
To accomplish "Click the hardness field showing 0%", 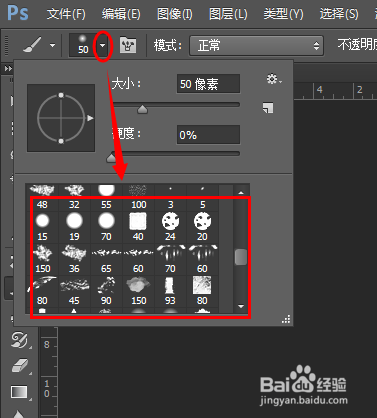I will point(208,135).
